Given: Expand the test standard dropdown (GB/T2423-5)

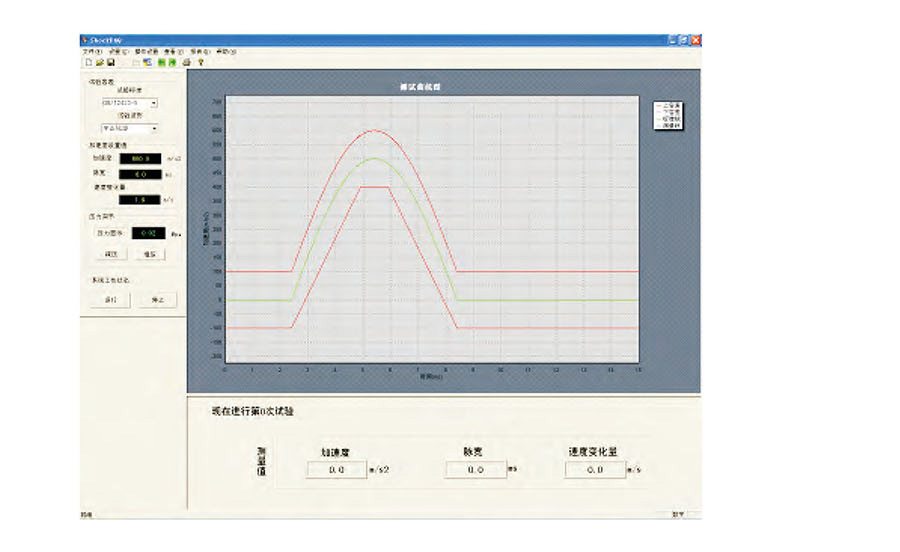Looking at the screenshot, I should pos(154,102).
